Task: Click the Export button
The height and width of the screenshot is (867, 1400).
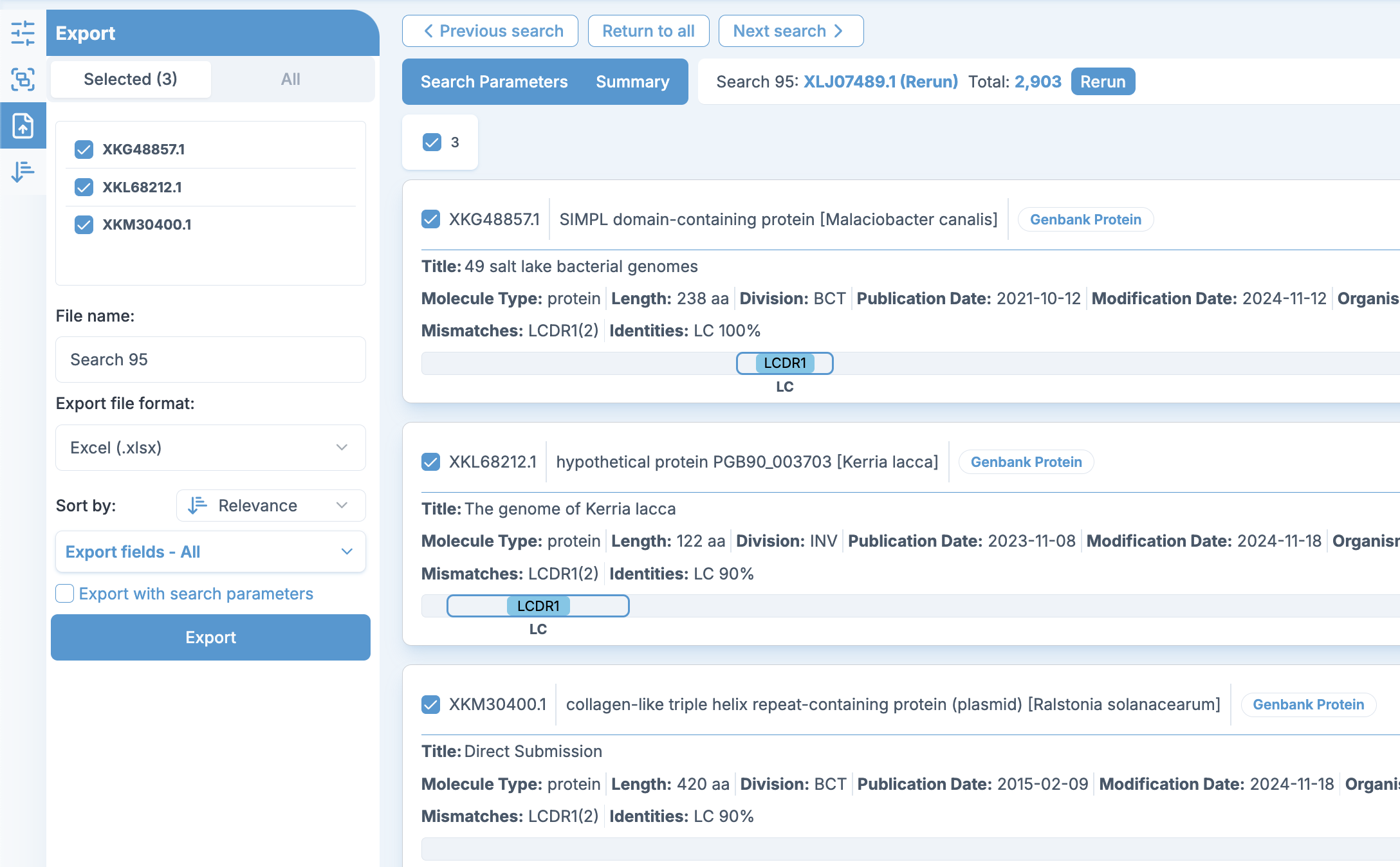Action: click(x=210, y=637)
